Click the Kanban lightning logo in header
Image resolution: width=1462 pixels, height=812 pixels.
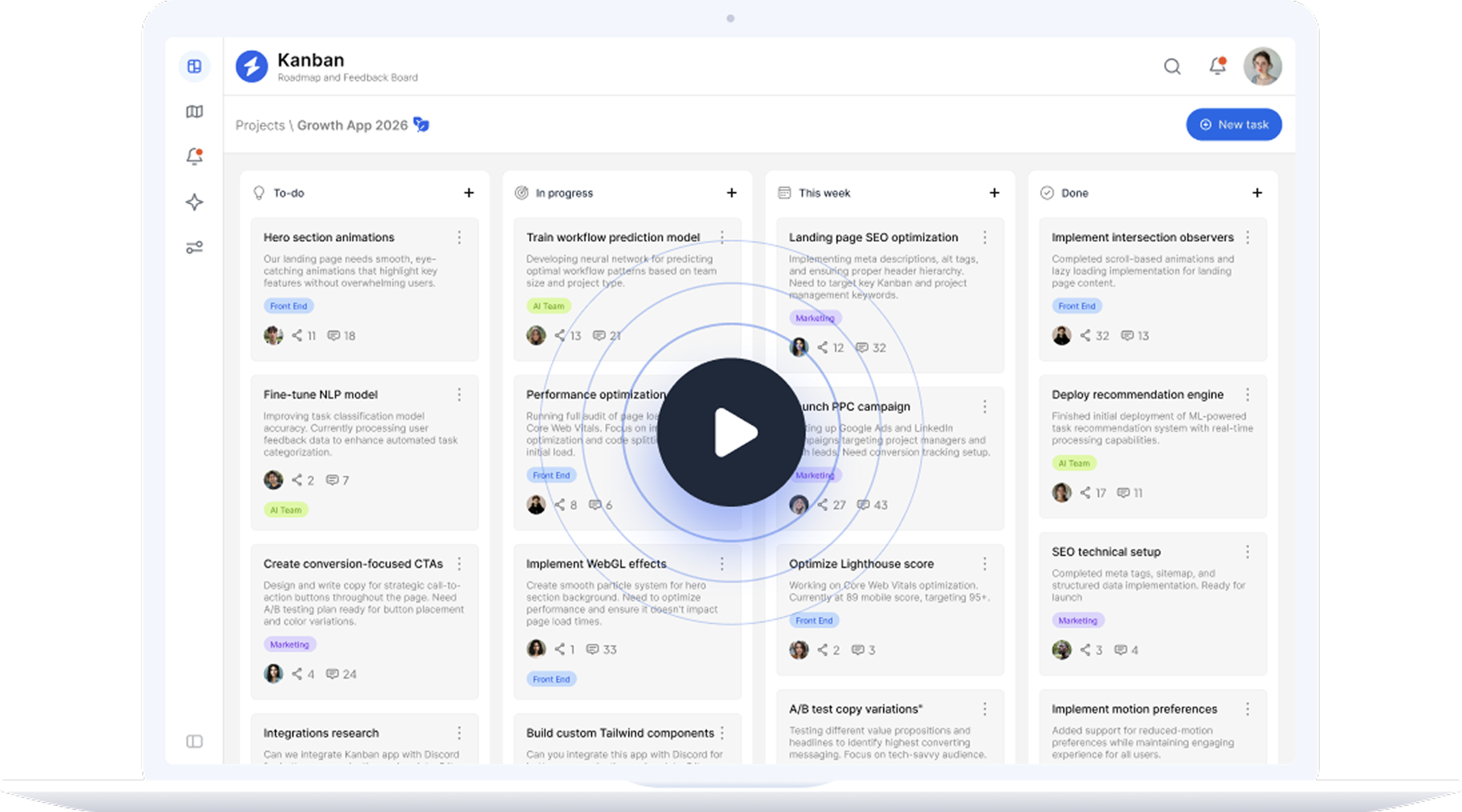click(x=251, y=66)
